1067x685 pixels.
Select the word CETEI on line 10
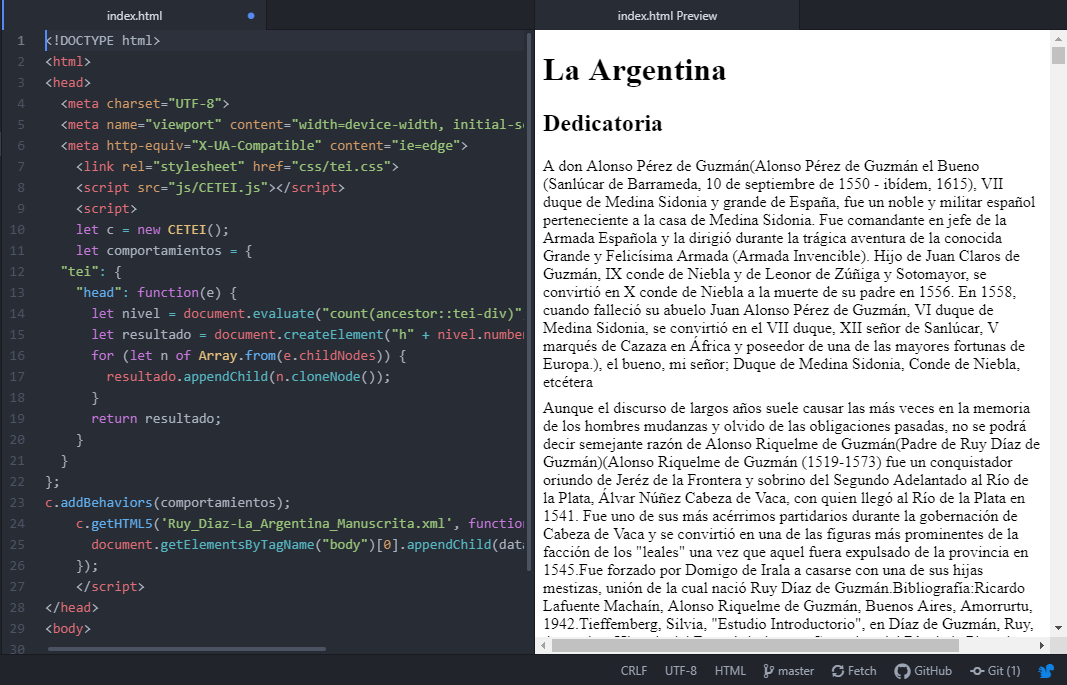pyautogui.click(x=186, y=229)
